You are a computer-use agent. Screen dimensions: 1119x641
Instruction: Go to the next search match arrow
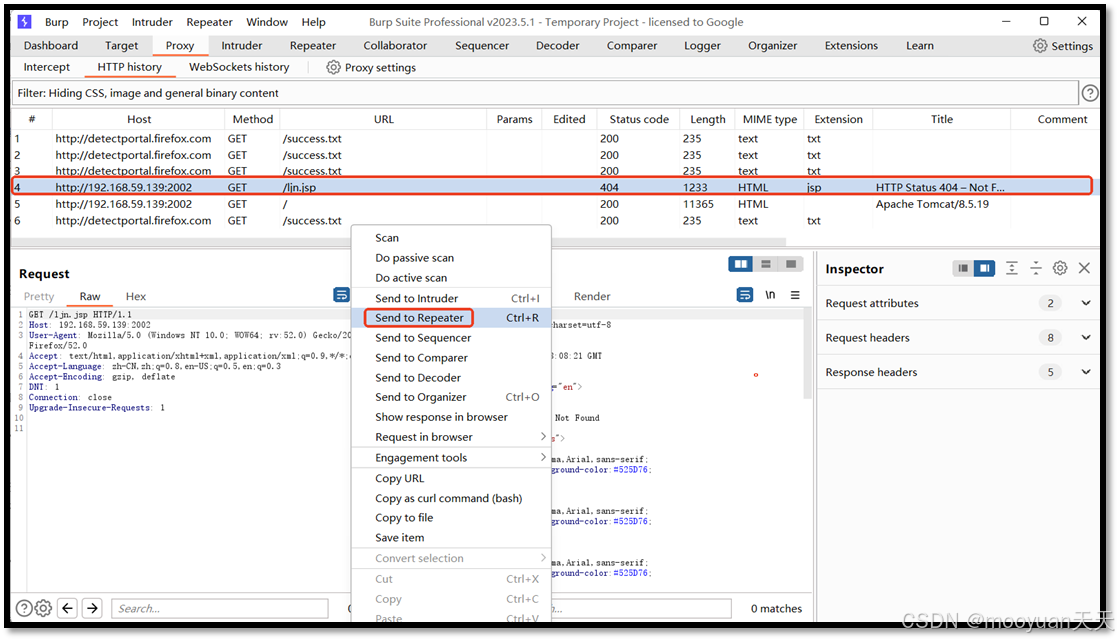point(92,608)
